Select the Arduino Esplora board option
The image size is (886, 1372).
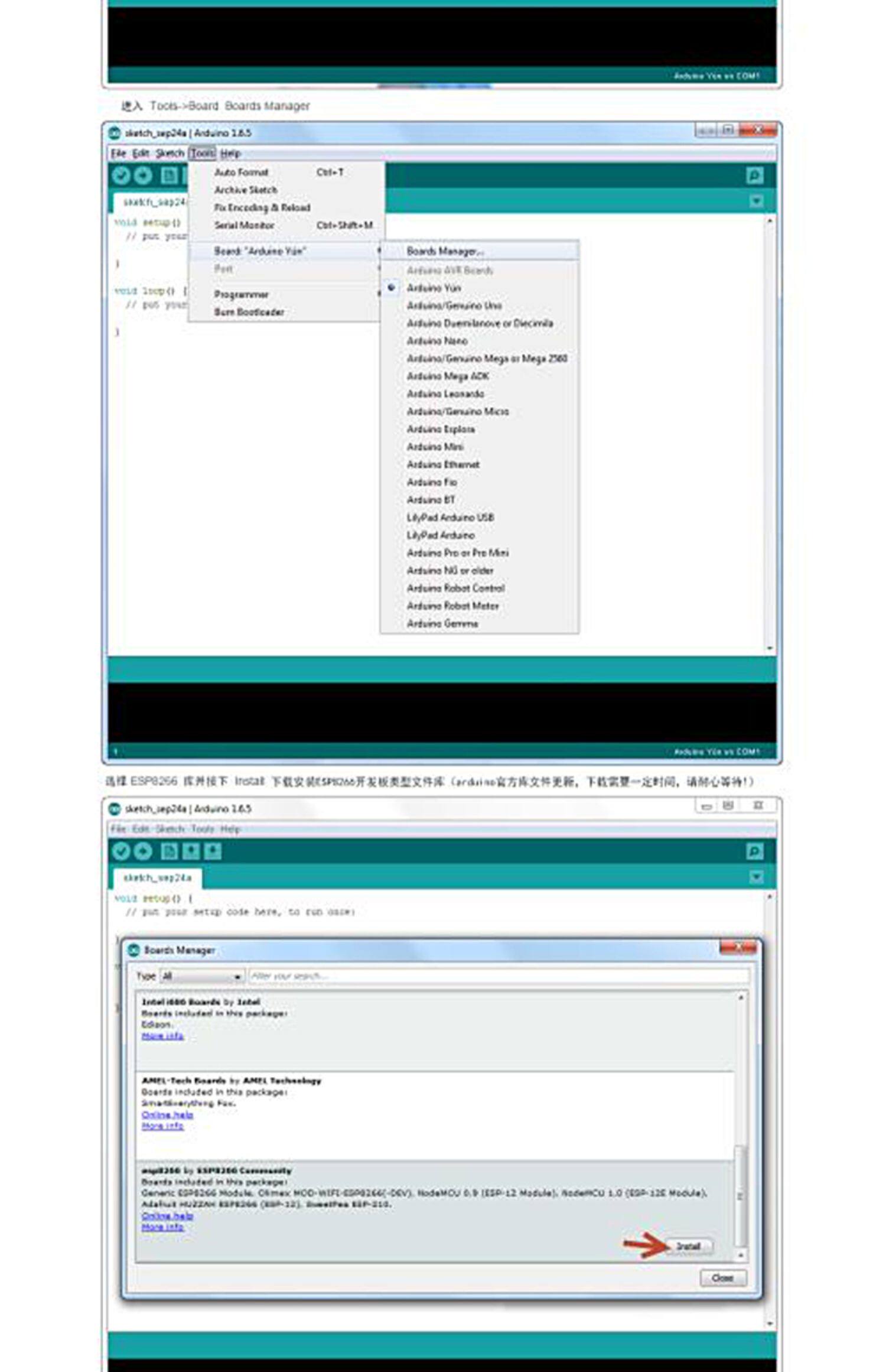[441, 430]
